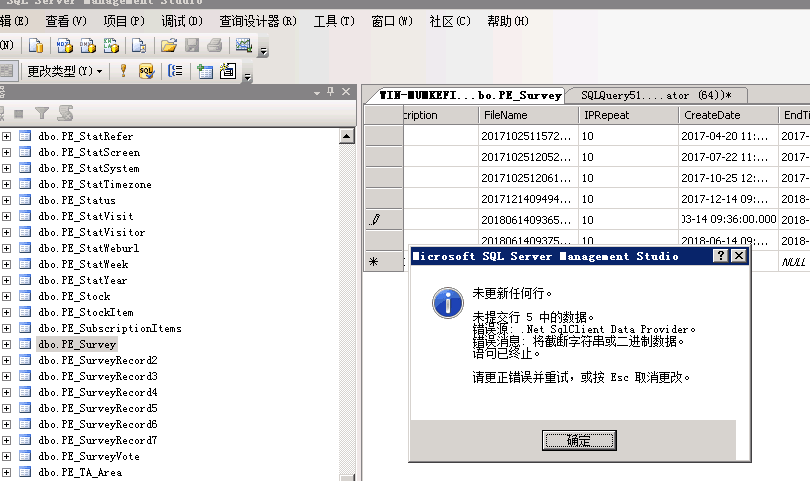Click the Add Derived Table icon
Image resolution: width=810 pixels, height=481 pixels.
coord(227,71)
